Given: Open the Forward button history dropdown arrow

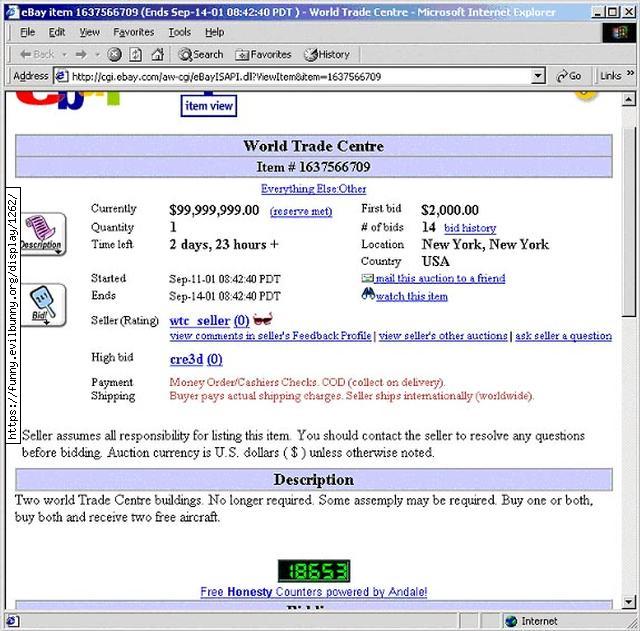Looking at the screenshot, I should (97, 54).
